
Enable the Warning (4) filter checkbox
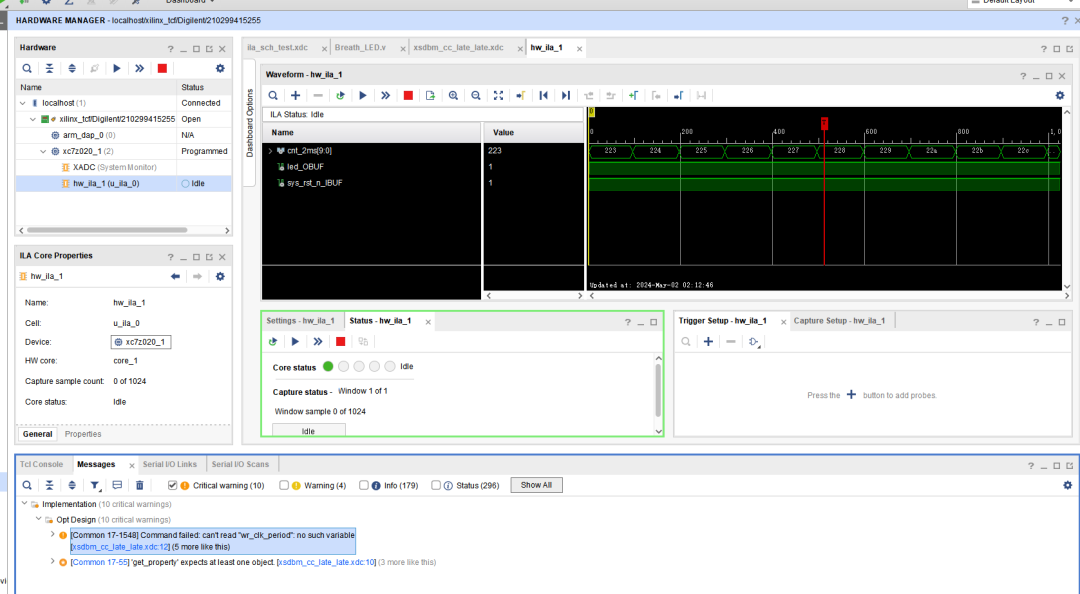coord(284,486)
